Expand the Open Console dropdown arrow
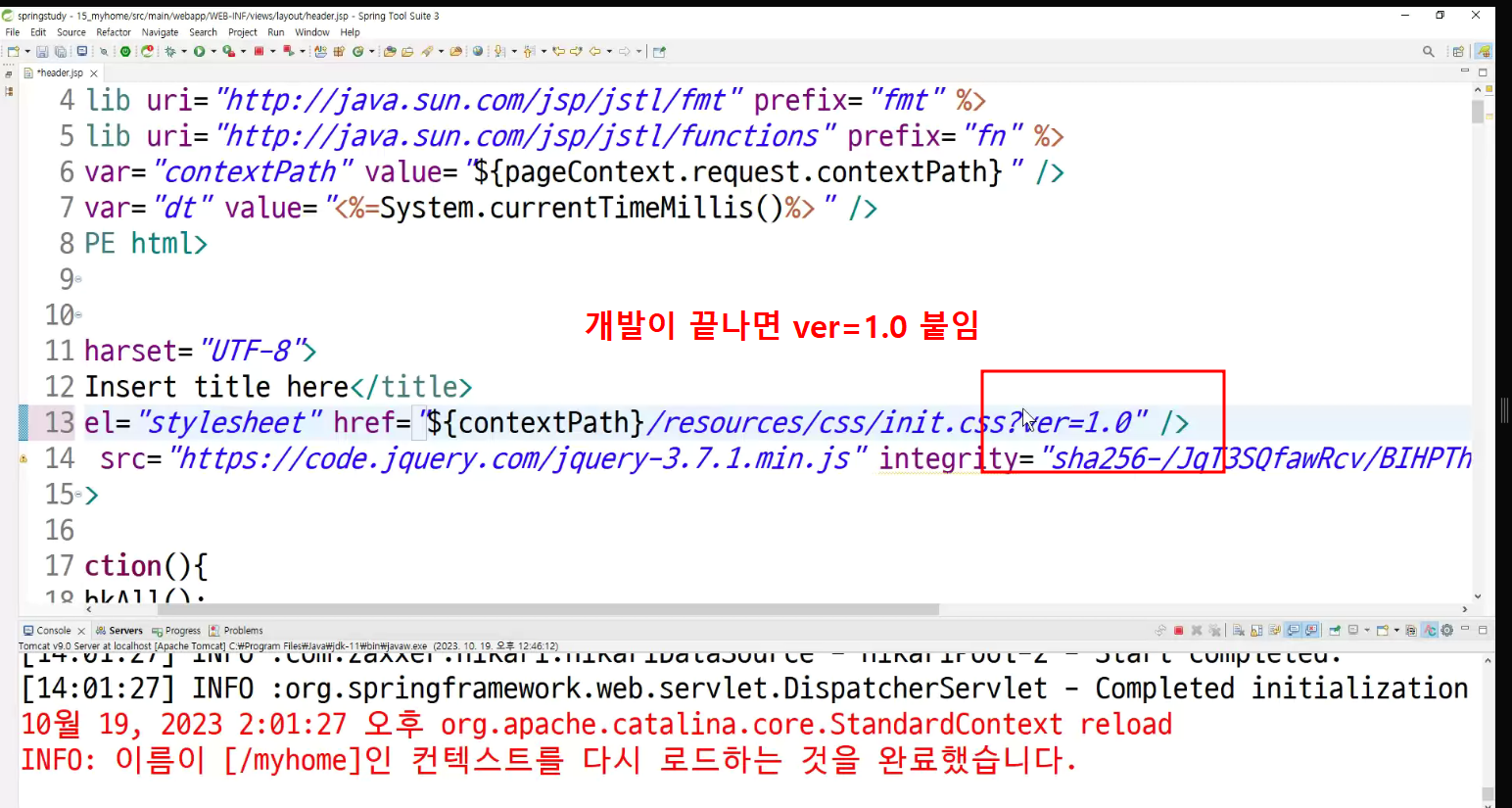 [1396, 631]
